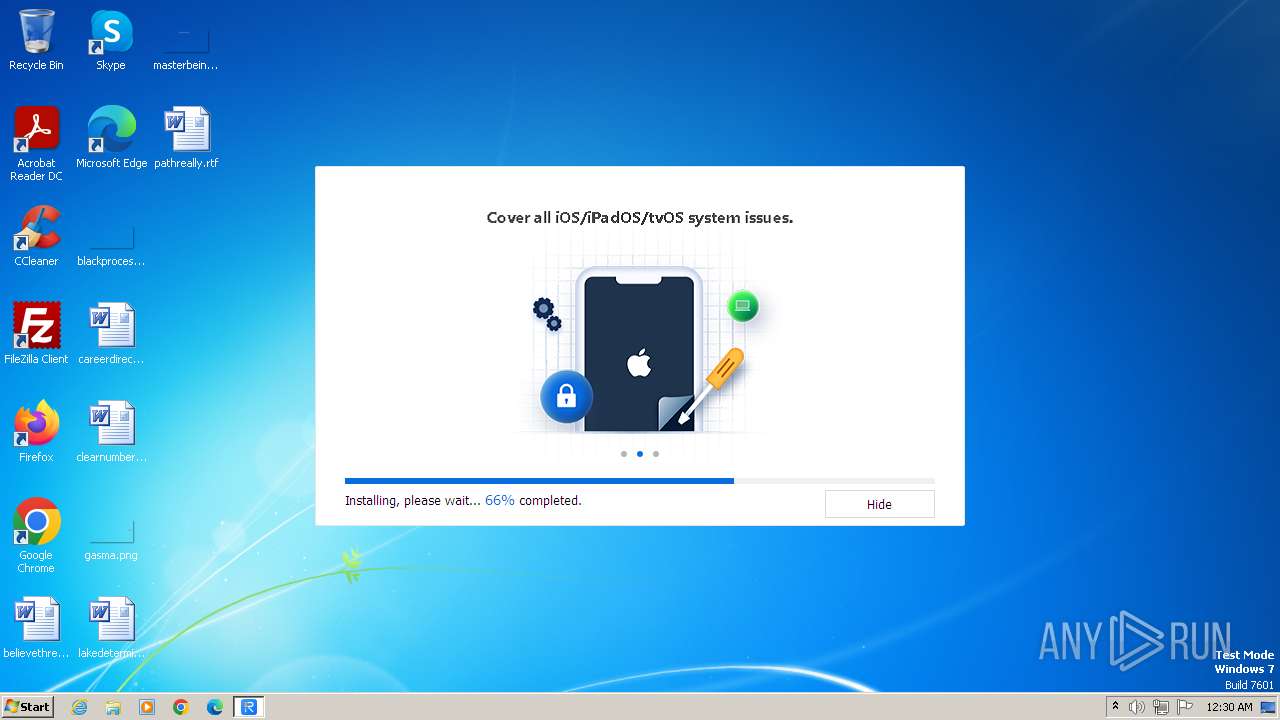Image resolution: width=1280 pixels, height=720 pixels.
Task: Click the 66% completed status text
Action: click(533, 500)
